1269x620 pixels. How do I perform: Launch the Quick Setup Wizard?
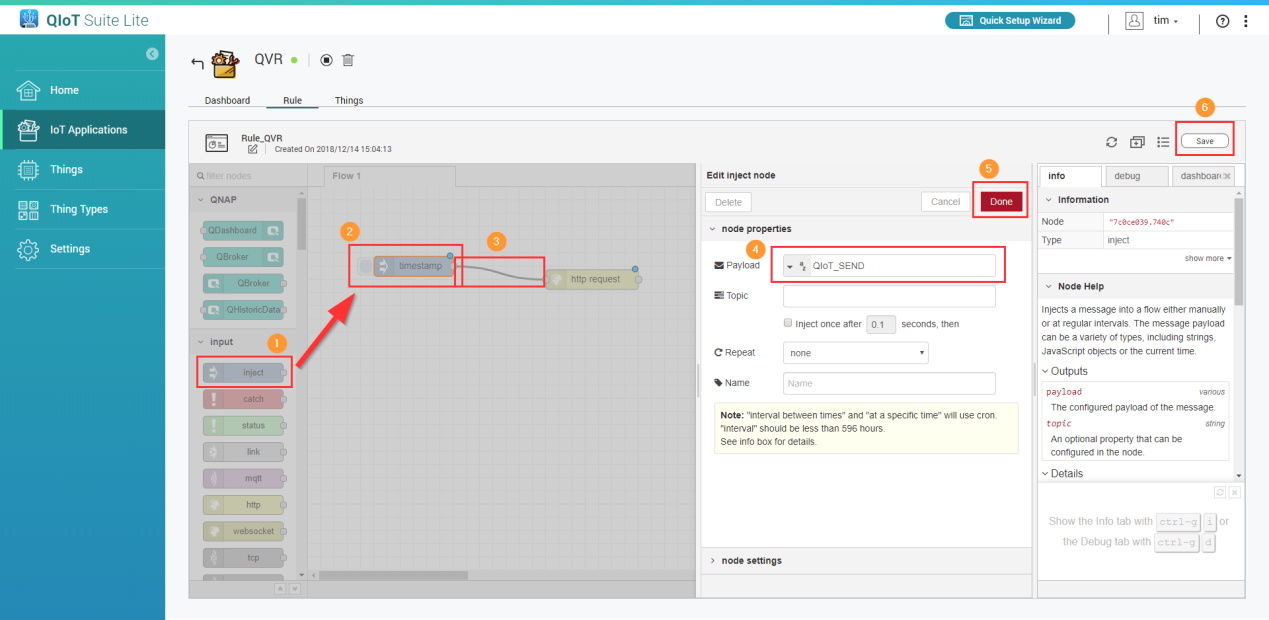click(1010, 21)
